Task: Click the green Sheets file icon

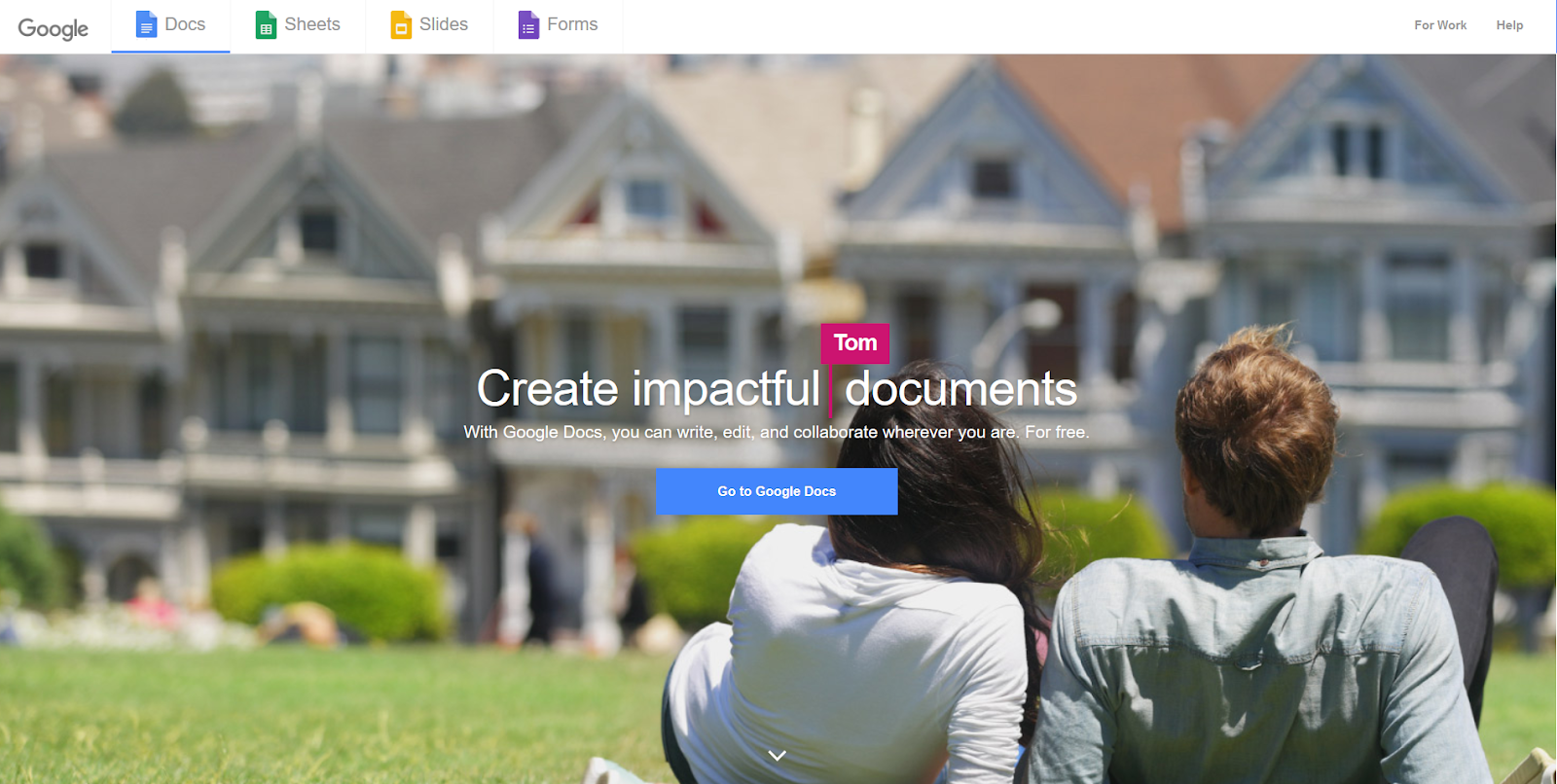Action: [266, 24]
